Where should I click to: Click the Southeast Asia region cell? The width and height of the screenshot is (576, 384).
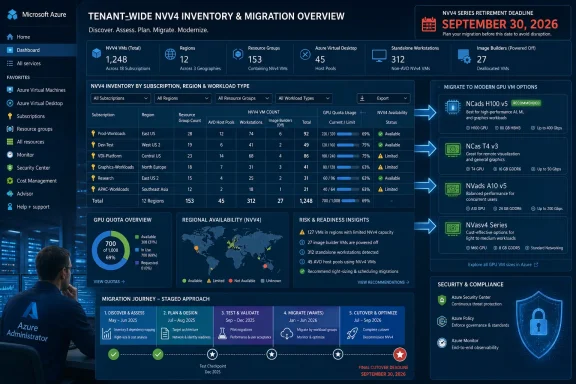(155, 189)
